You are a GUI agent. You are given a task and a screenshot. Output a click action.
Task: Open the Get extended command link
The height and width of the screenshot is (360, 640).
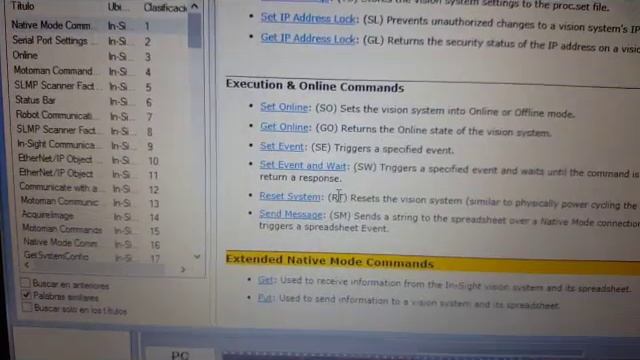(x=265, y=280)
